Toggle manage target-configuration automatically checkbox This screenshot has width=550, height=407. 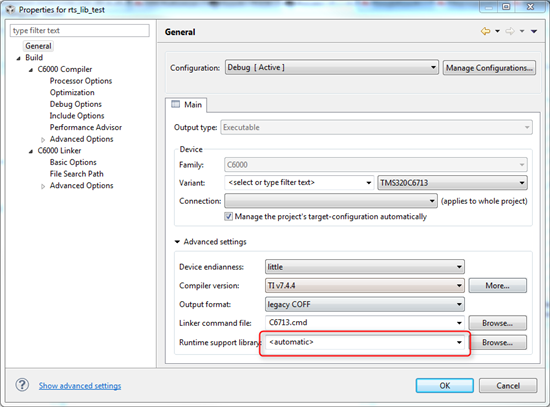coord(228,216)
